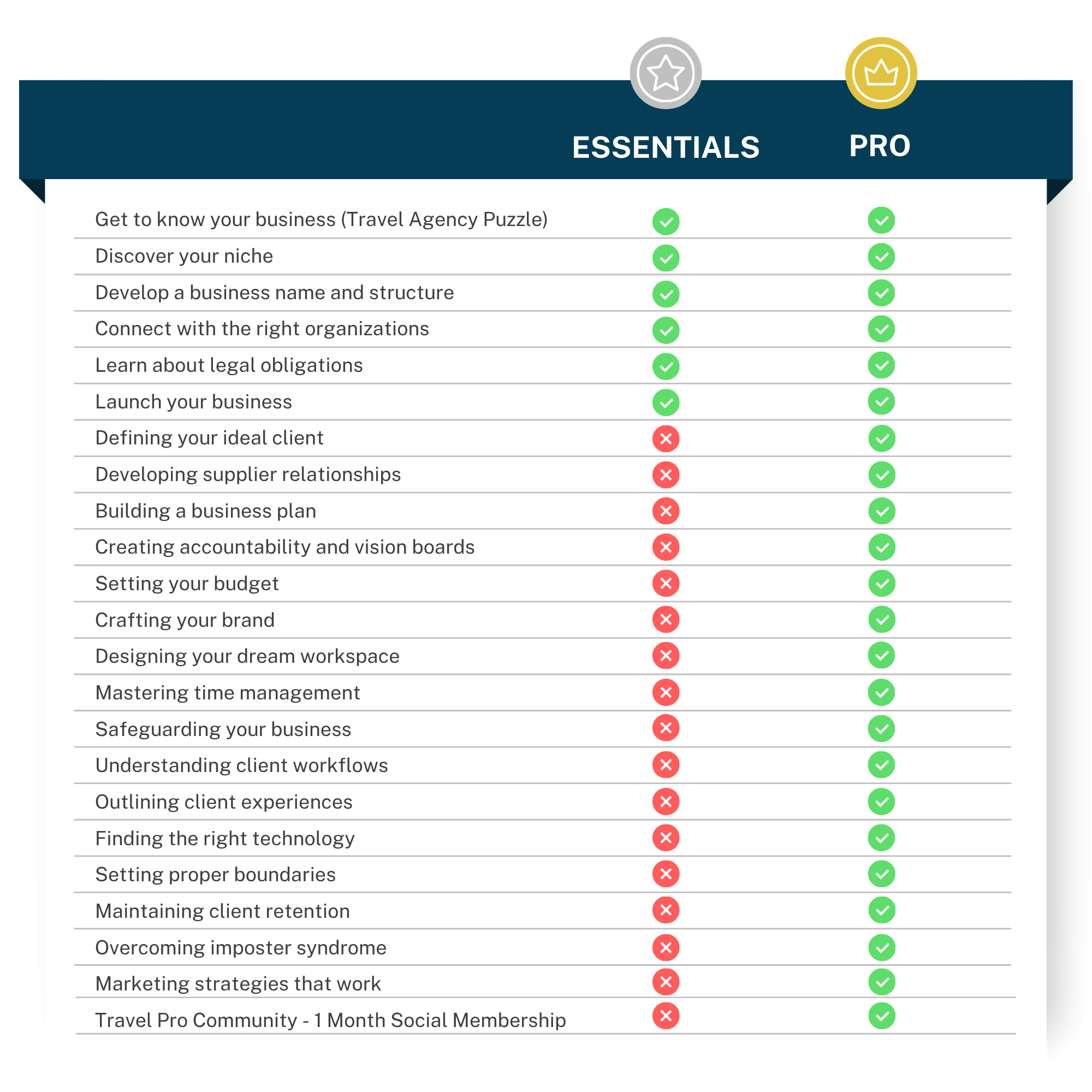
Task: Click 'Developing supplier relationships' feature label
Action: (x=247, y=474)
